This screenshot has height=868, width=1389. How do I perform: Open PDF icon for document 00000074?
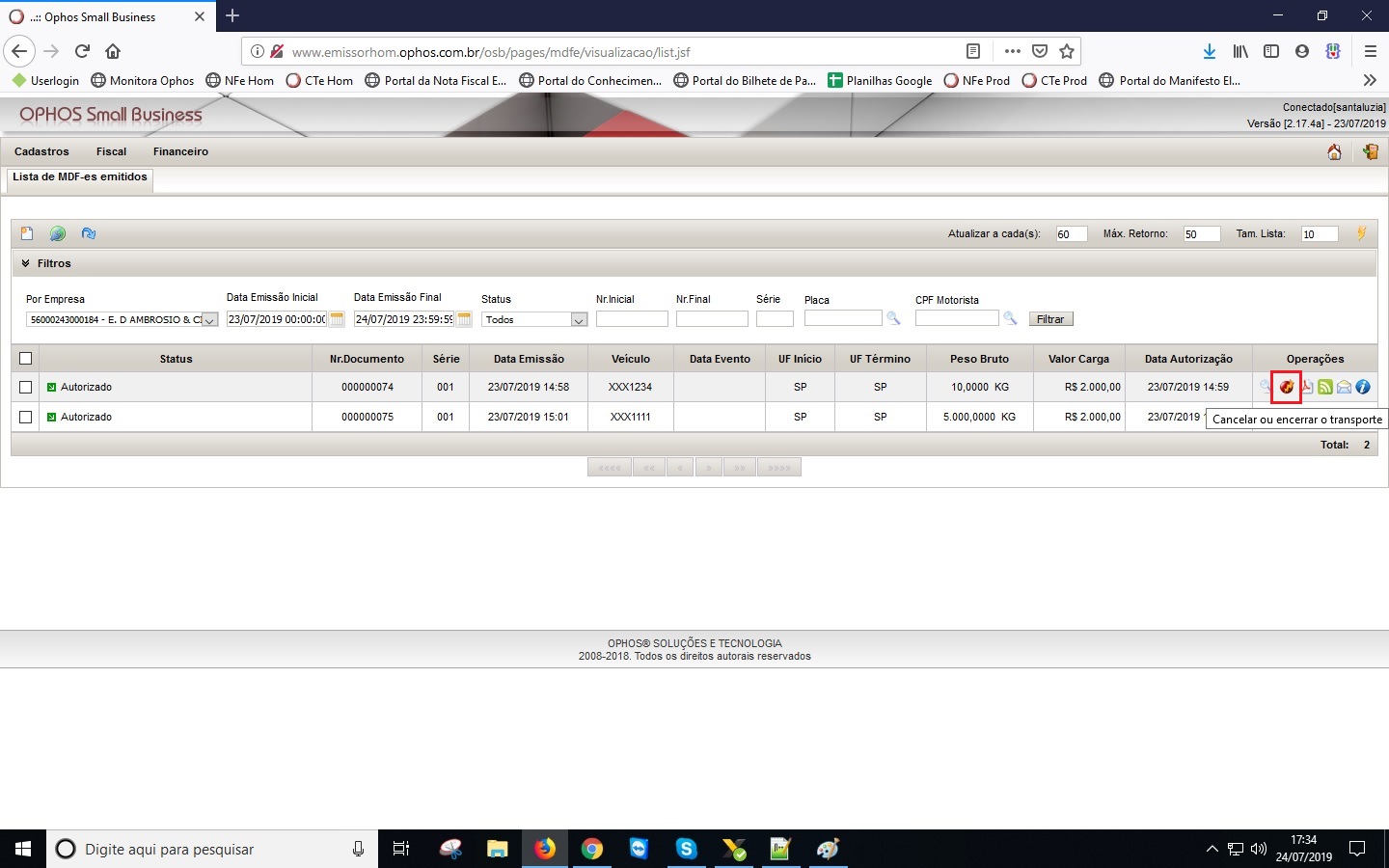(x=1307, y=387)
